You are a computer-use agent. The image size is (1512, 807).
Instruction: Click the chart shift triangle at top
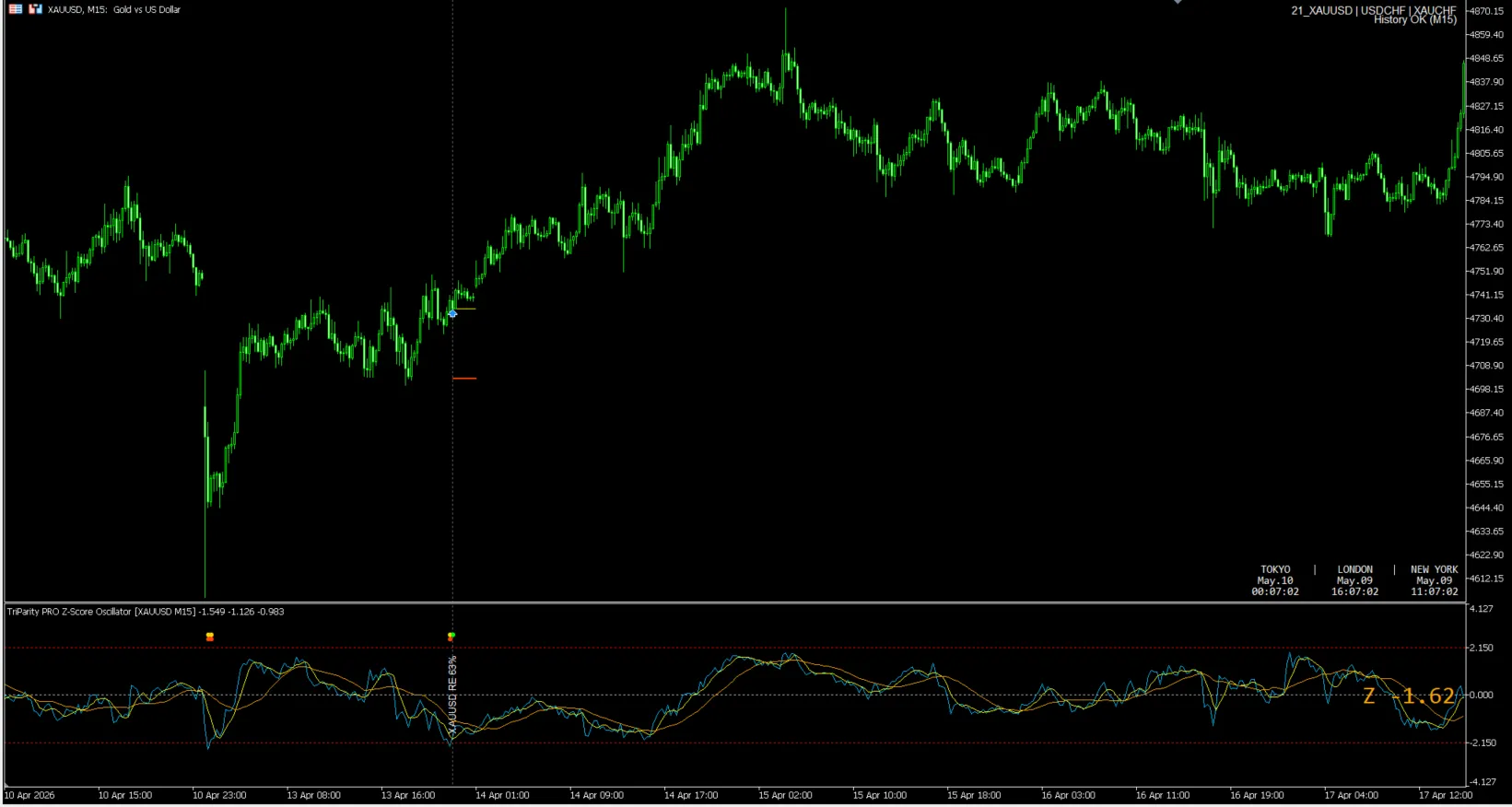point(1177,2)
